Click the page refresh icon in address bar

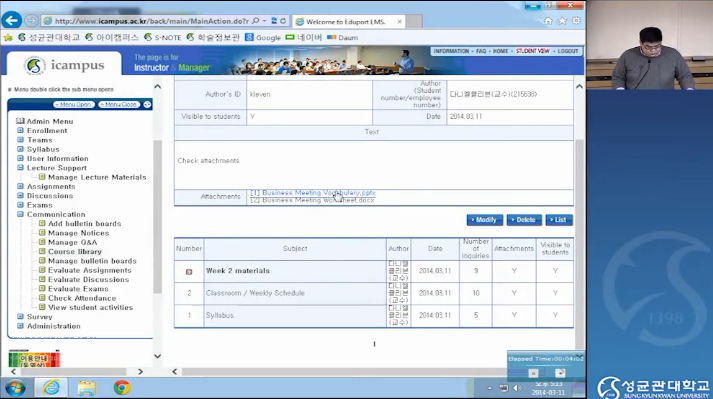coord(283,21)
